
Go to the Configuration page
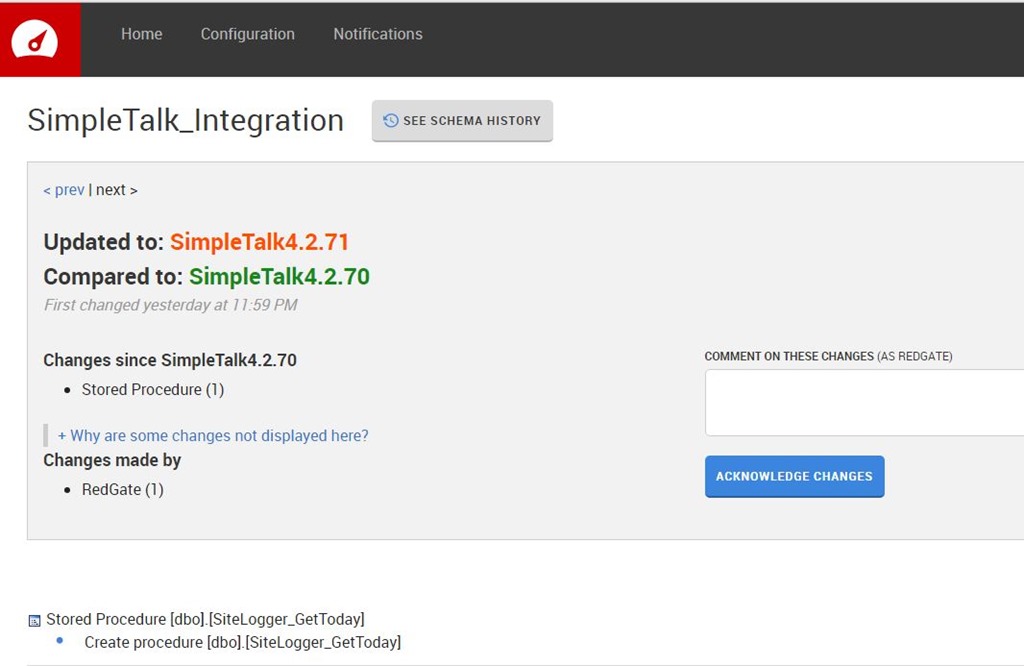[247, 34]
